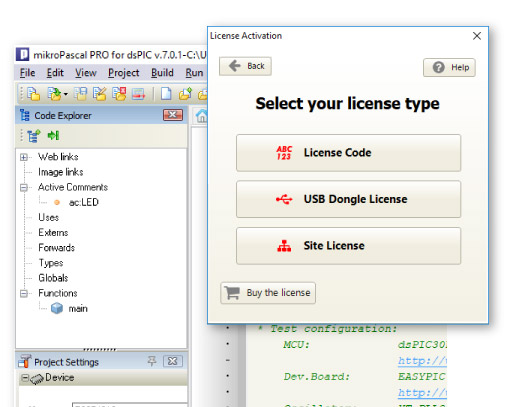517x407 pixels.
Task: Open the Run menu
Action: pos(194,73)
